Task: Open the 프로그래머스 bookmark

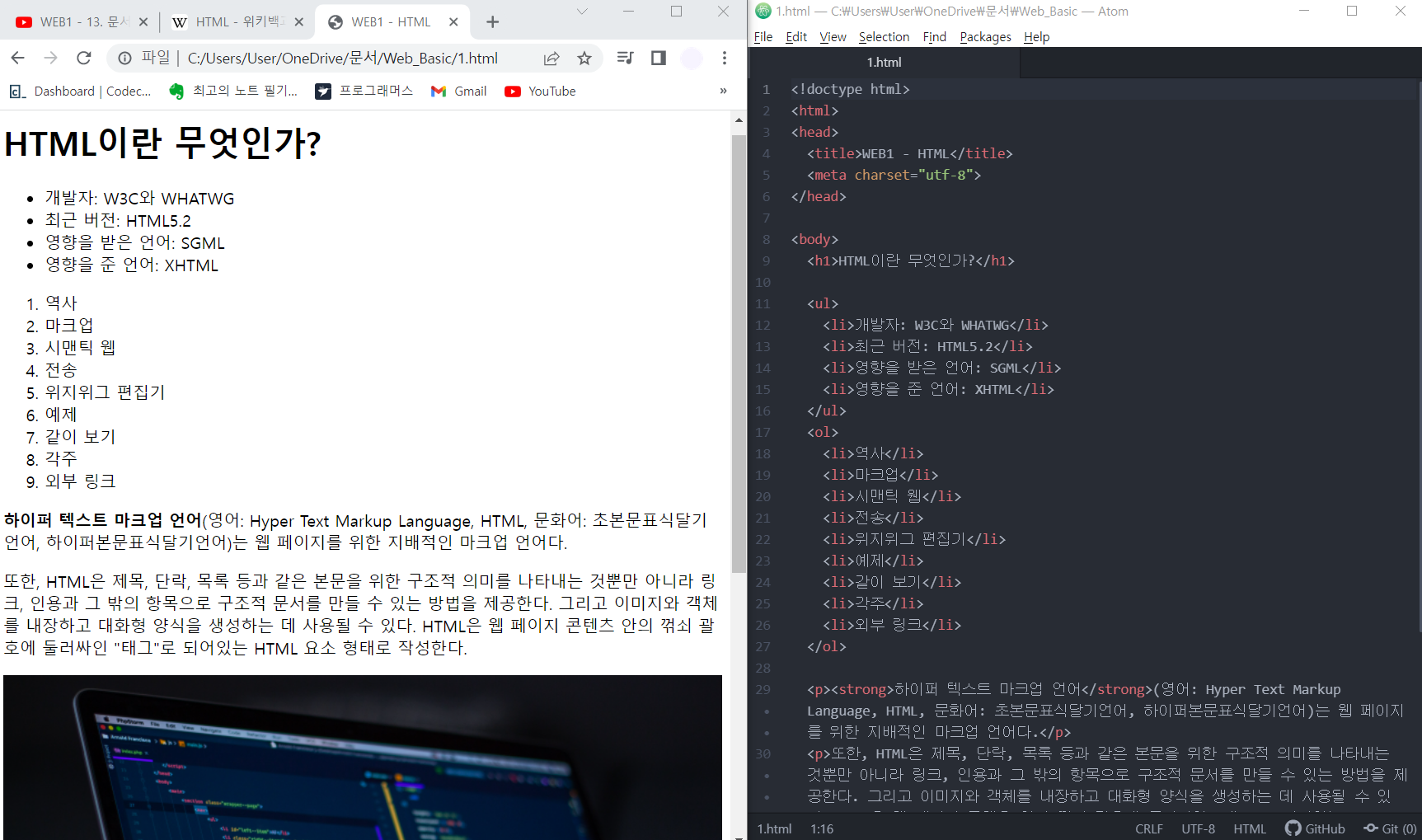Action: 364,91
